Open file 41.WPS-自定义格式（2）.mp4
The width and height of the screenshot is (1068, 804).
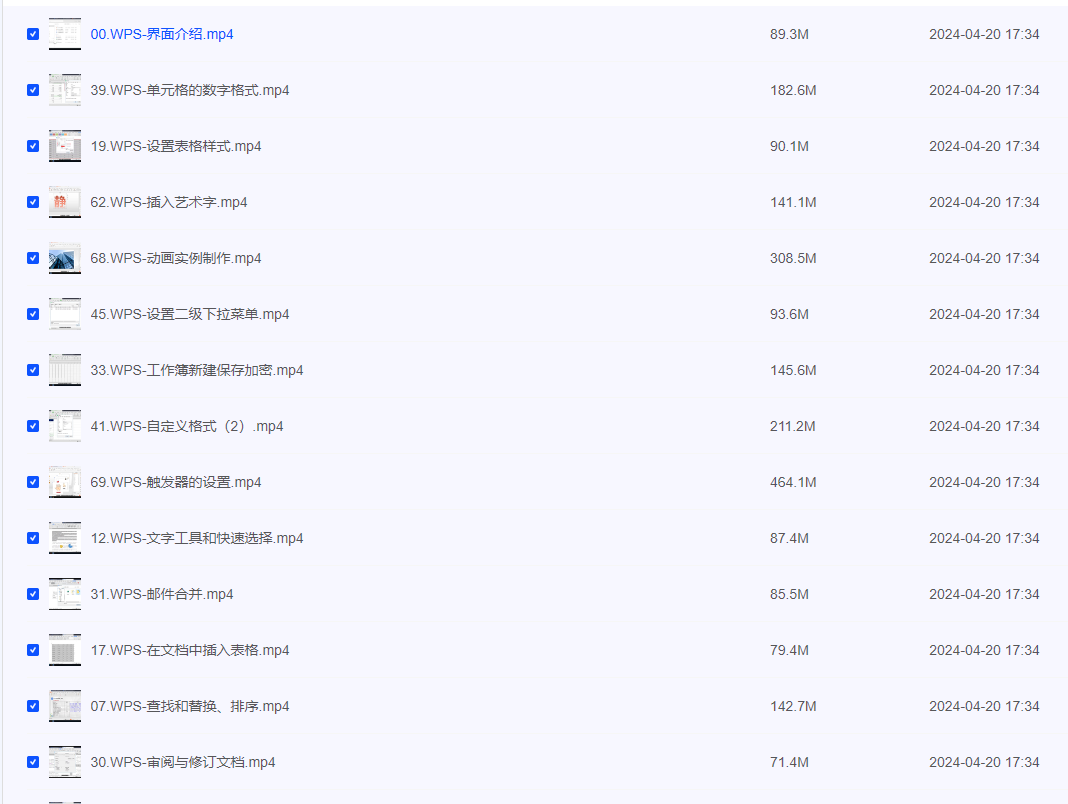pyautogui.click(x=187, y=426)
